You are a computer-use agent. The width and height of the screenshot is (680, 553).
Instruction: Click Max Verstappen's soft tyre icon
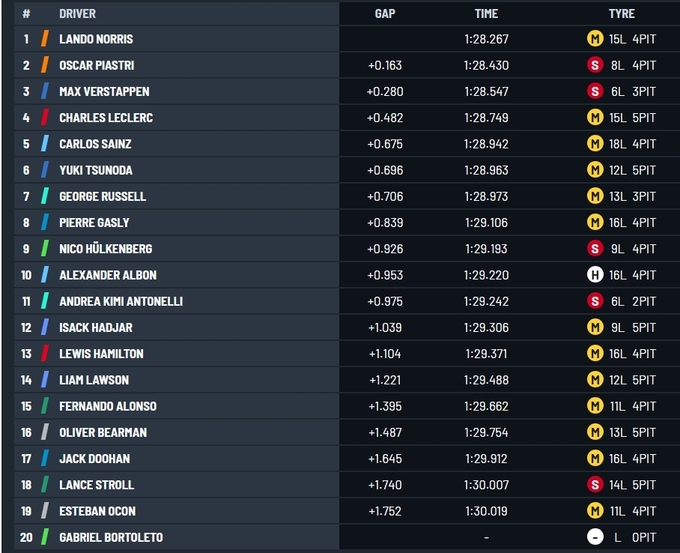(594, 91)
